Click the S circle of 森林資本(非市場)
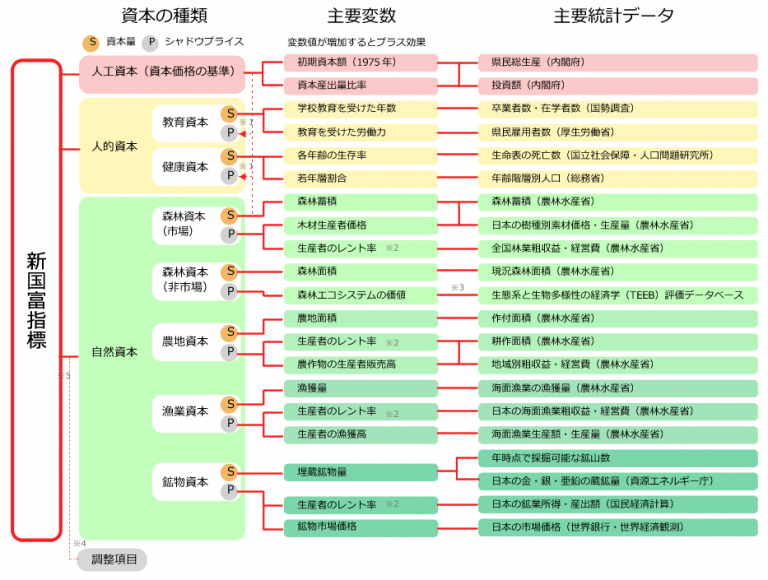Viewport: 768px width, 580px height. [229, 271]
